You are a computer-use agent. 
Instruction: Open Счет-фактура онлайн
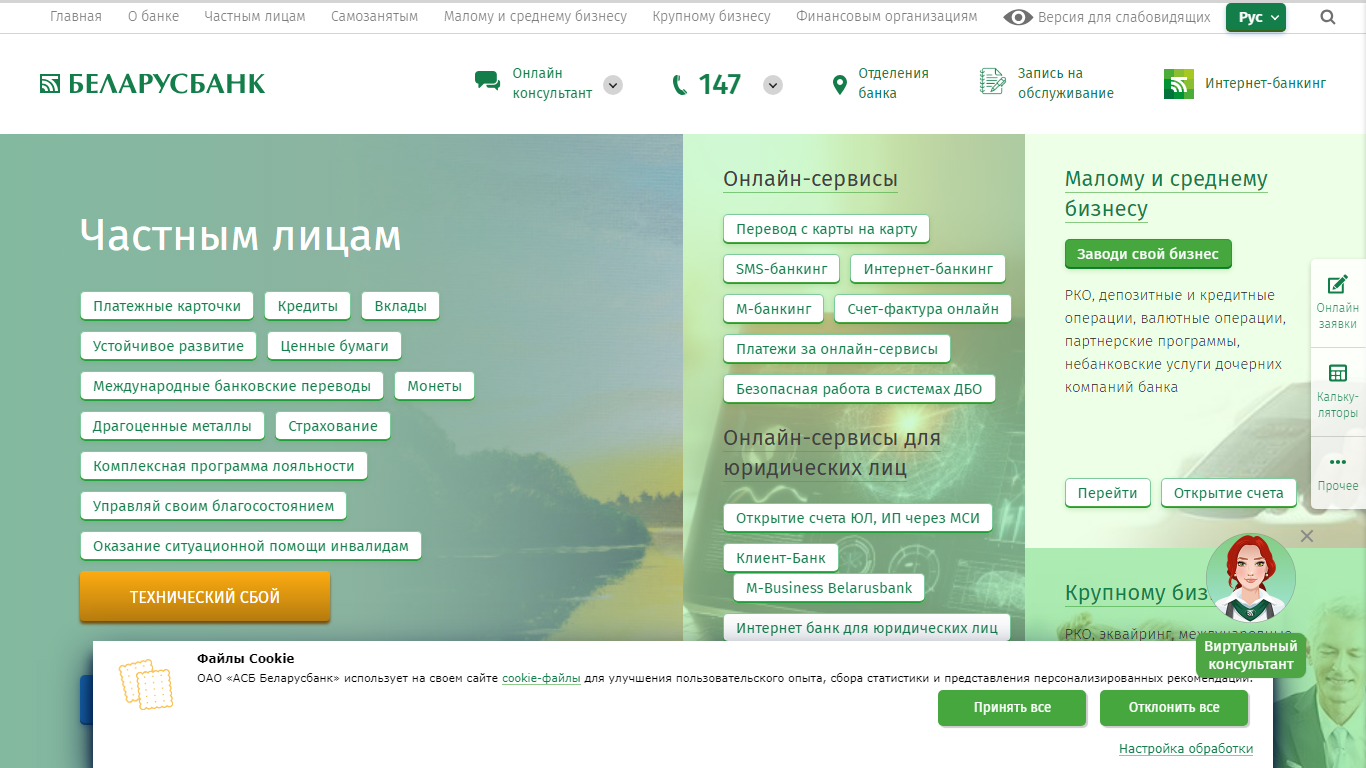pyautogui.click(x=923, y=309)
